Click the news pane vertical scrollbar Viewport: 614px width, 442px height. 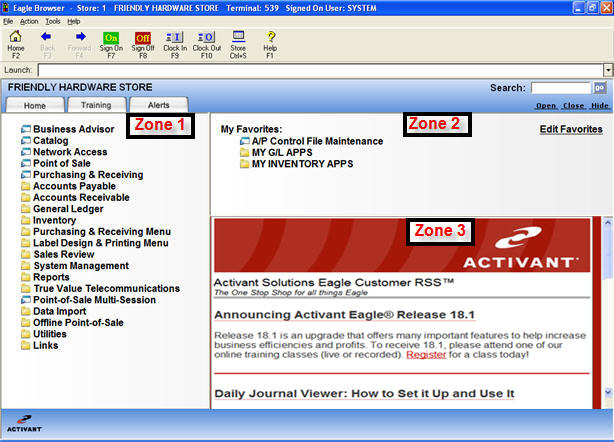tap(606, 300)
